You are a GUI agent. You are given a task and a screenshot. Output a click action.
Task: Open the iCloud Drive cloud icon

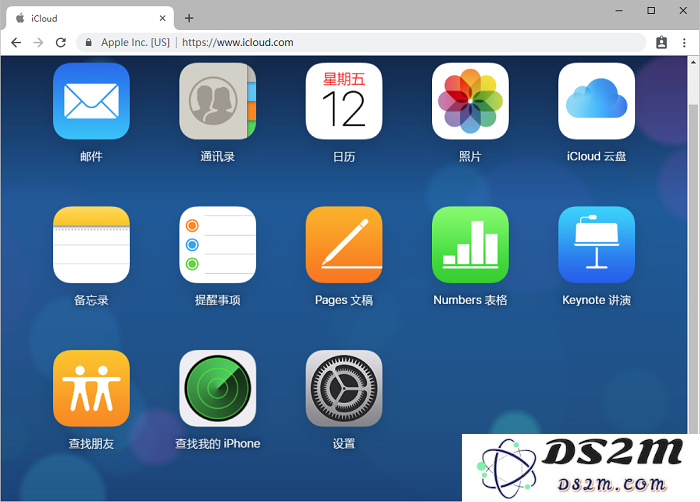pyautogui.click(x=596, y=101)
